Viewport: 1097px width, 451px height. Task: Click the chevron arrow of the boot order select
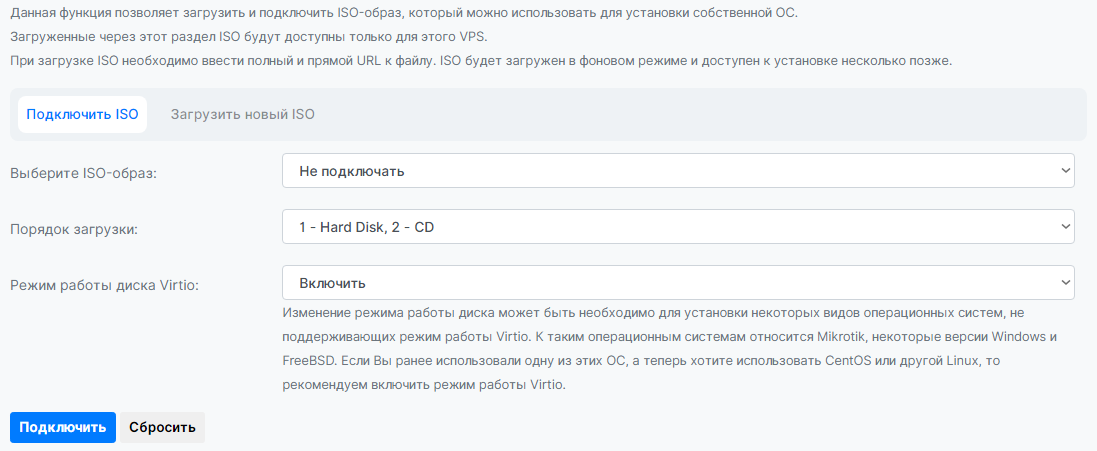pyautogui.click(x=1064, y=227)
